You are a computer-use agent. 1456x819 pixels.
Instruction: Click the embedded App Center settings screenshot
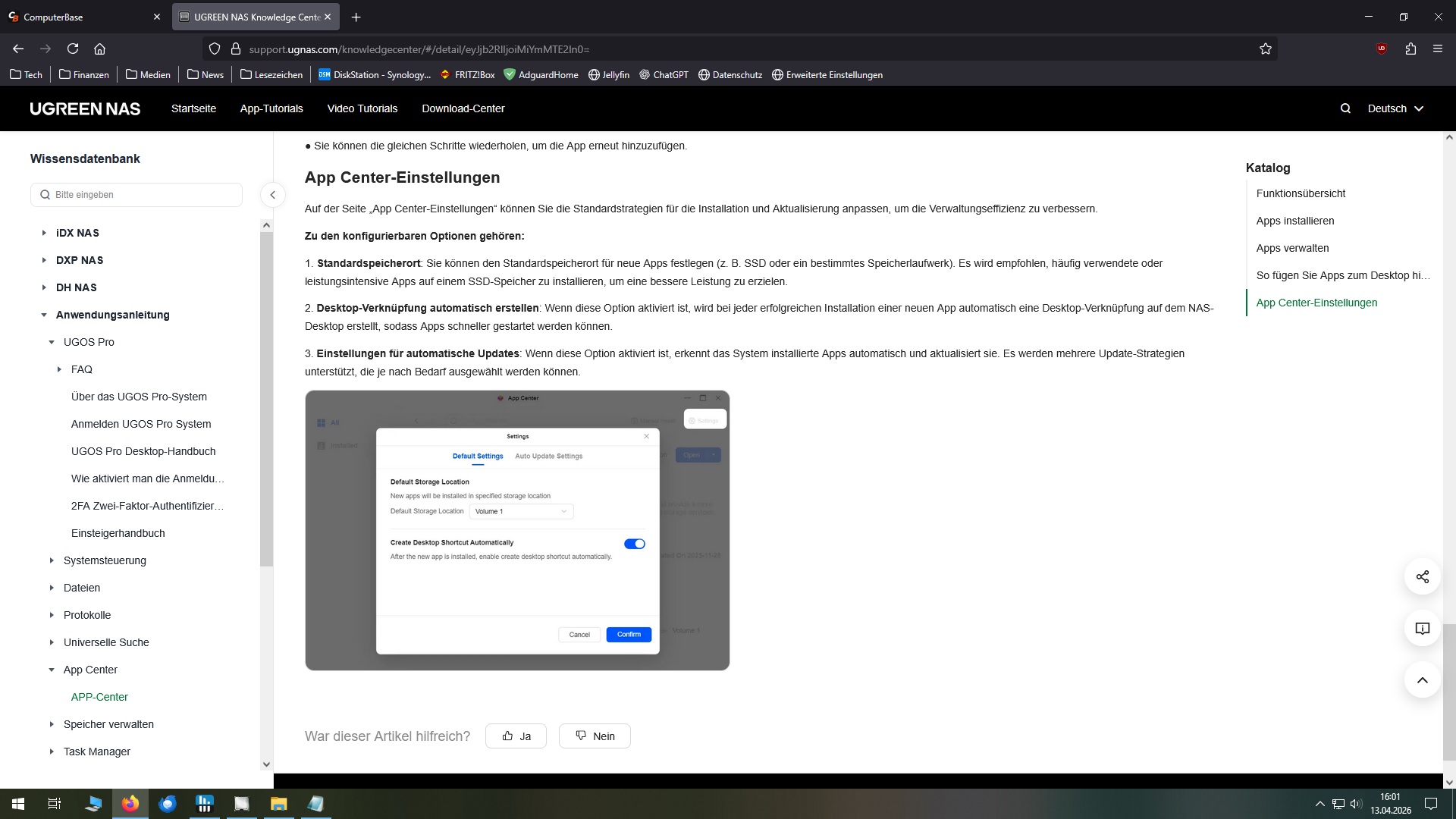[x=517, y=530]
